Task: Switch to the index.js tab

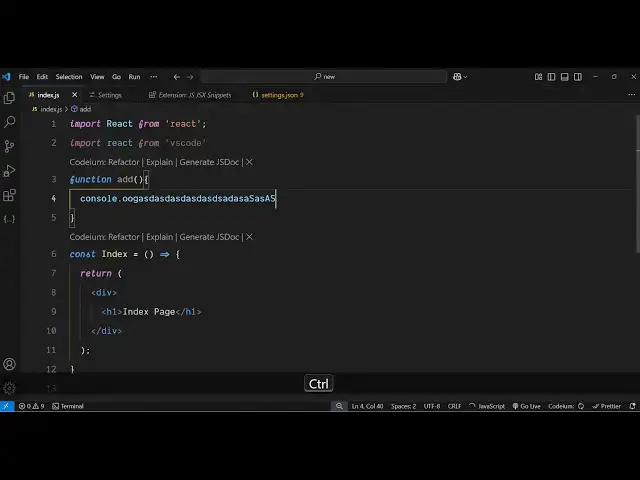Action: click(48, 95)
